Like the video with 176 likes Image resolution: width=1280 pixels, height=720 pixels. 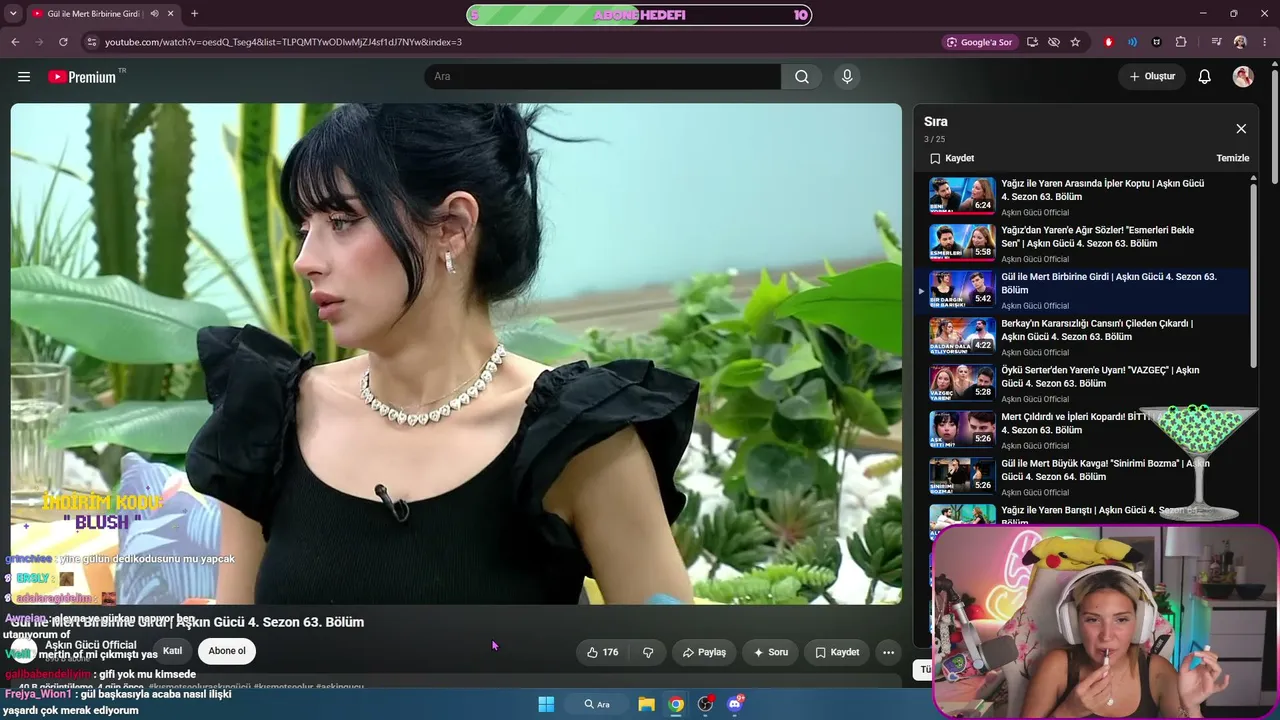tap(602, 652)
